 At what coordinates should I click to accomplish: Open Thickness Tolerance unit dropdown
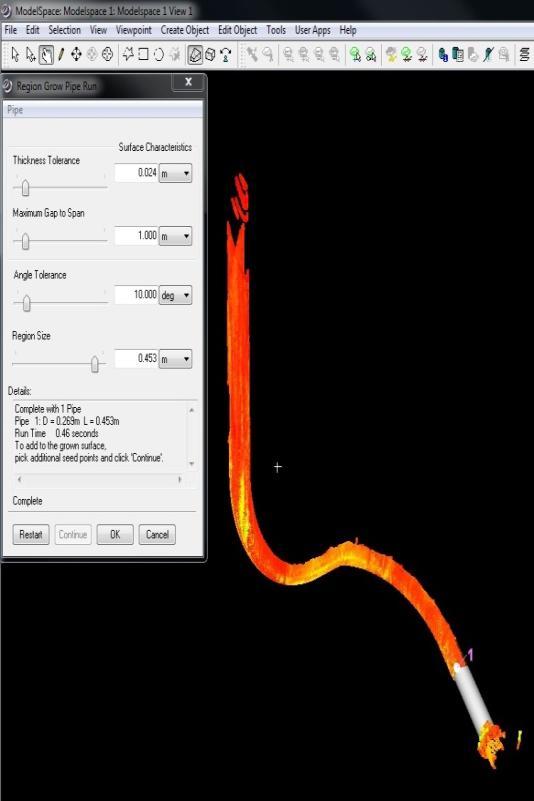(x=175, y=173)
